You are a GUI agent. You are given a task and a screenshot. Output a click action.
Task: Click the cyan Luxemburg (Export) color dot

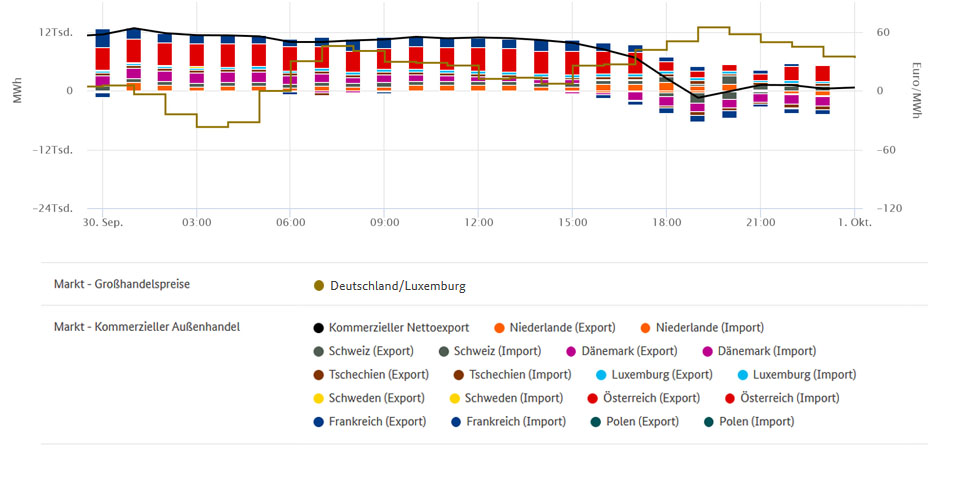click(x=601, y=375)
